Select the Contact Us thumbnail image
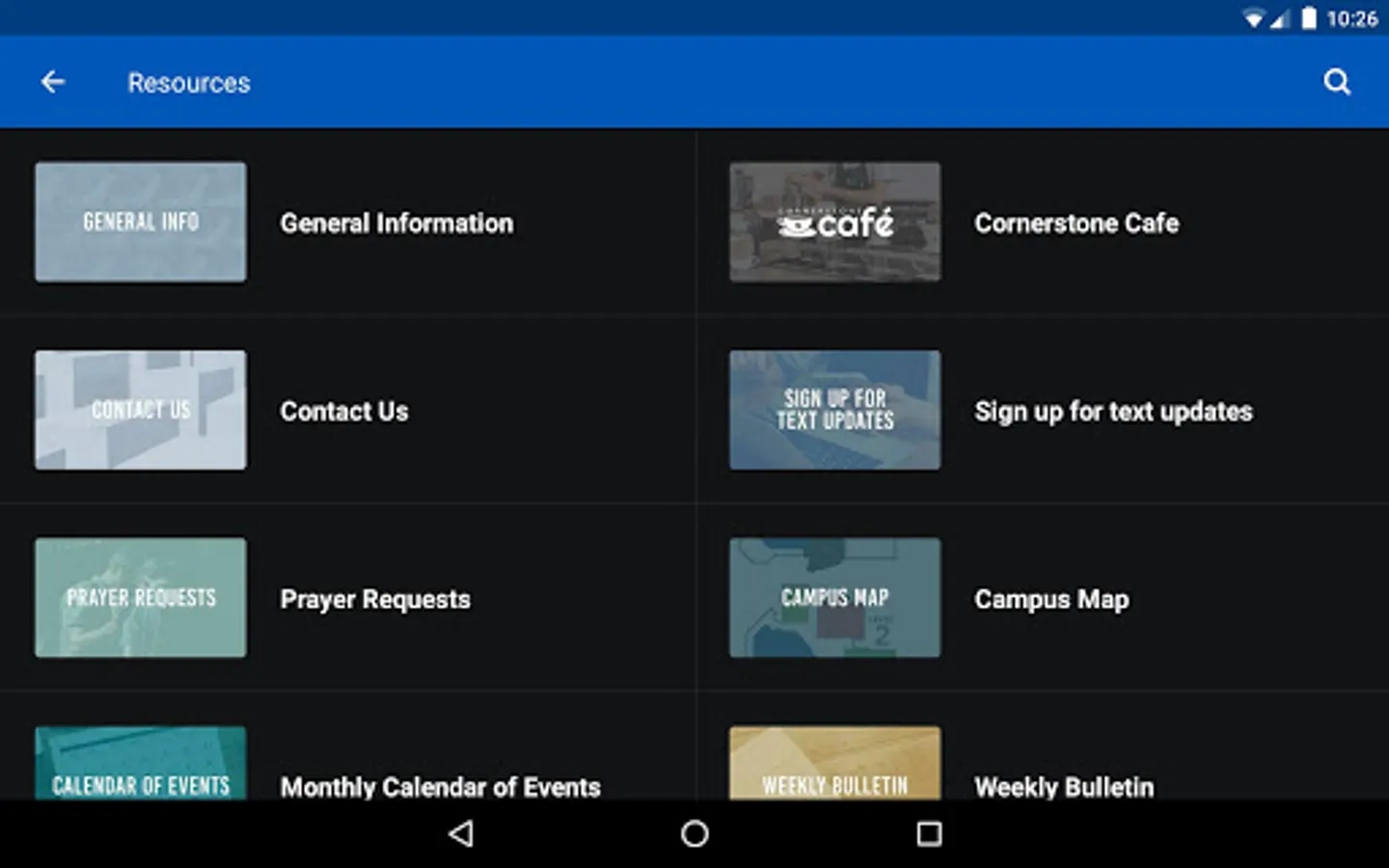The image size is (1389, 868). (141, 410)
